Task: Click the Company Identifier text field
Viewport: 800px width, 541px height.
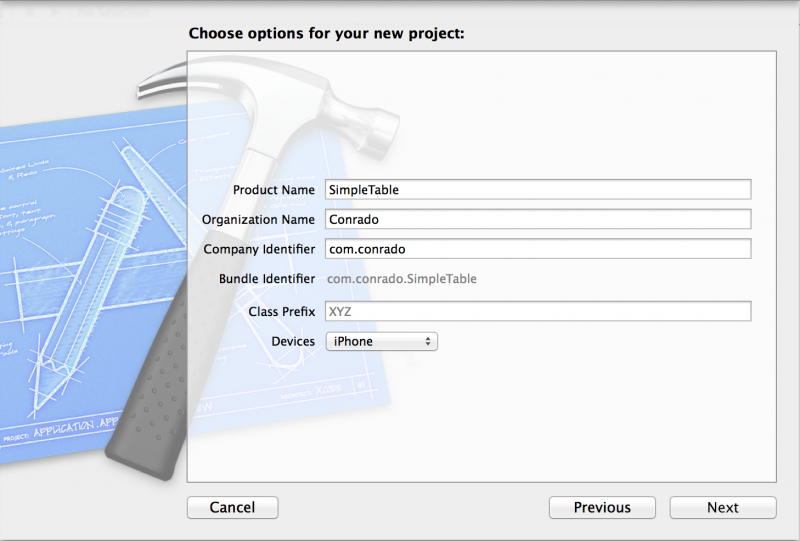Action: (538, 249)
